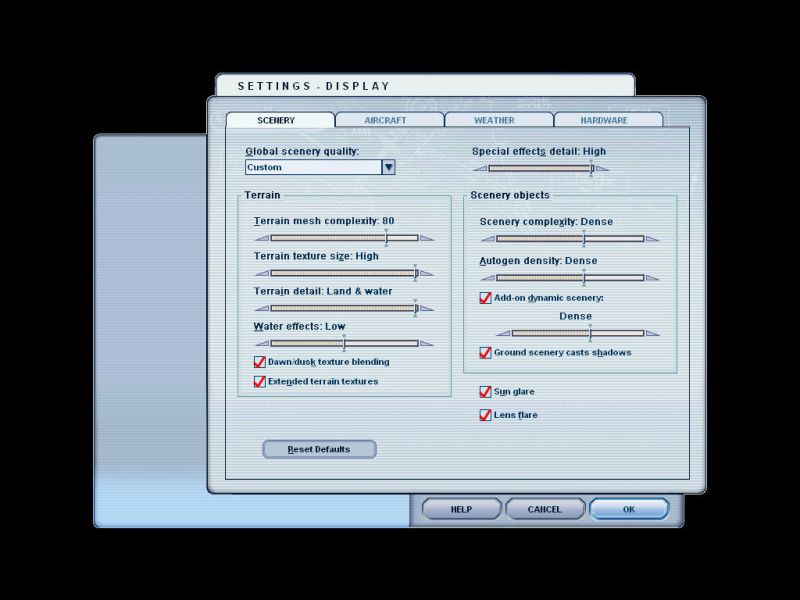Click right arrow of Scenery complexity slider
This screenshot has height=600, width=800.
[x=653, y=239]
